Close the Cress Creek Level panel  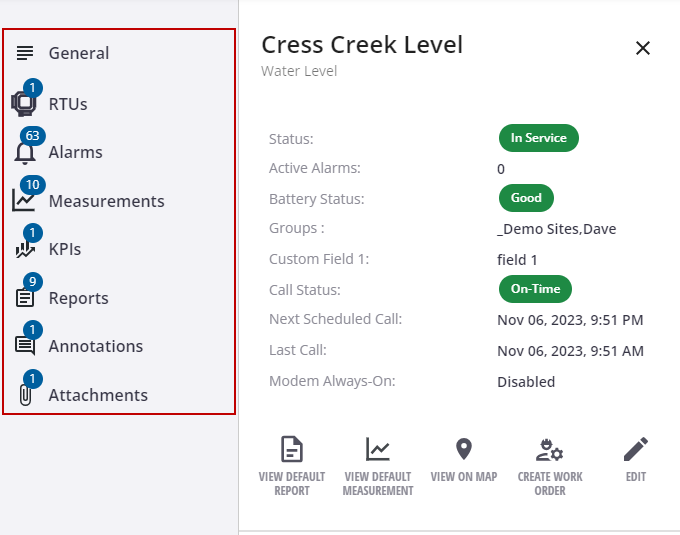click(643, 48)
